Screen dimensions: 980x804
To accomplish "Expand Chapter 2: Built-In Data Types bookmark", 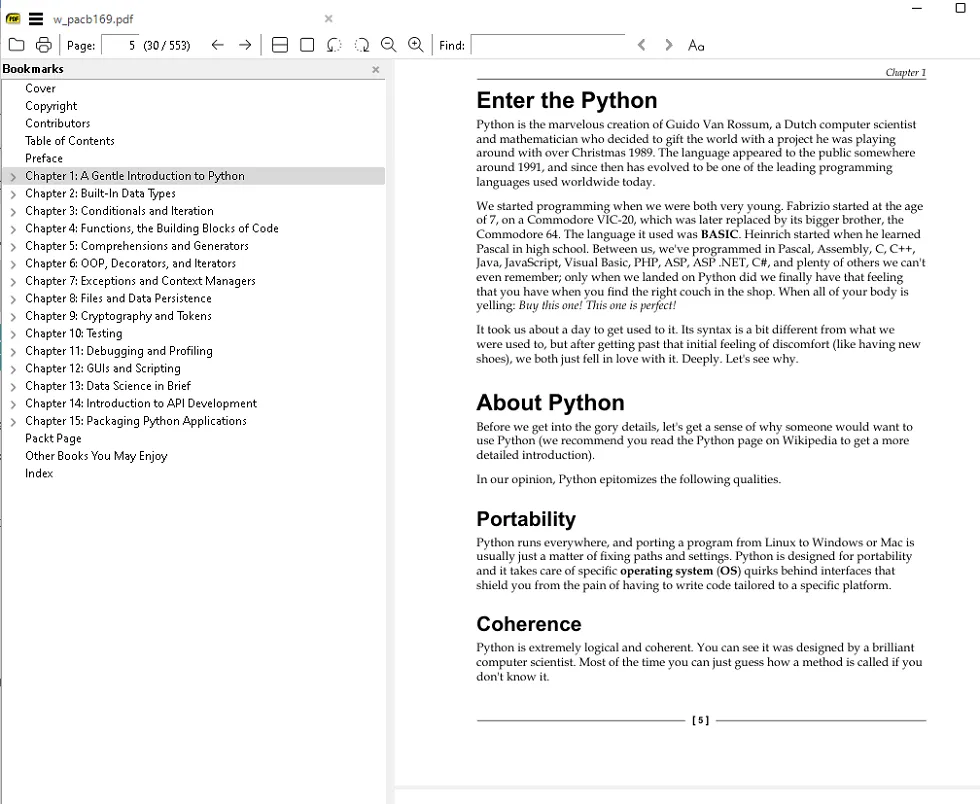I will 13,194.
